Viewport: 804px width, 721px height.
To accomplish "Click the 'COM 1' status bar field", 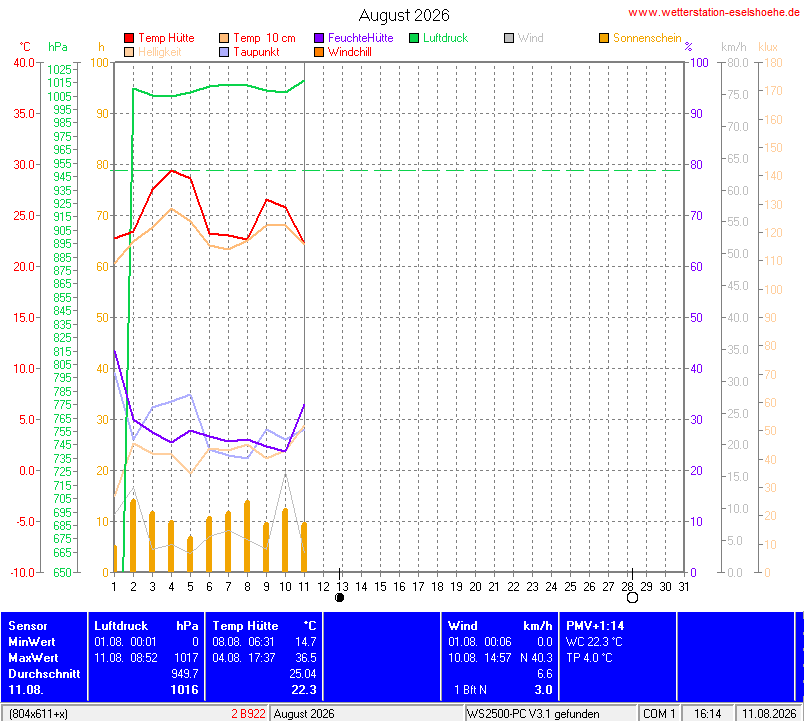I will coord(659,713).
